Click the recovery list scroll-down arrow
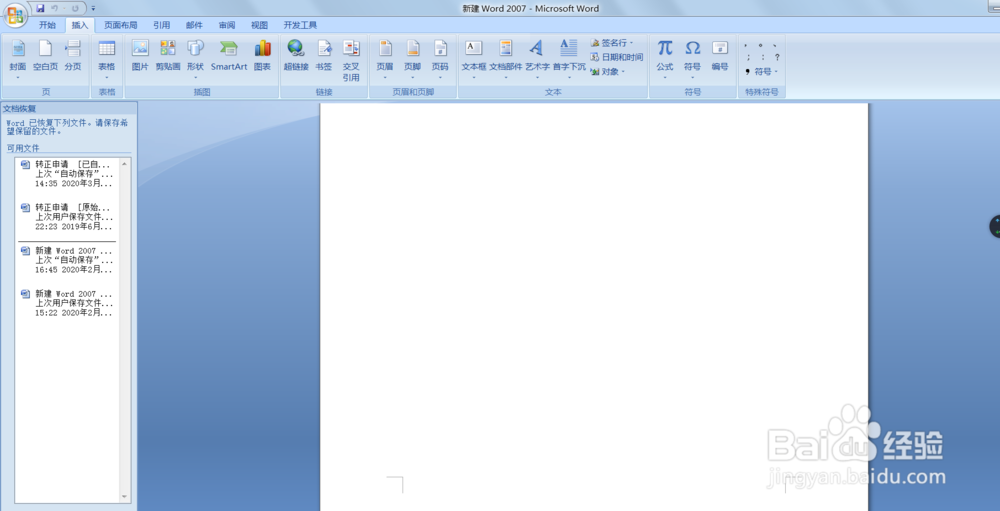 coord(124,496)
